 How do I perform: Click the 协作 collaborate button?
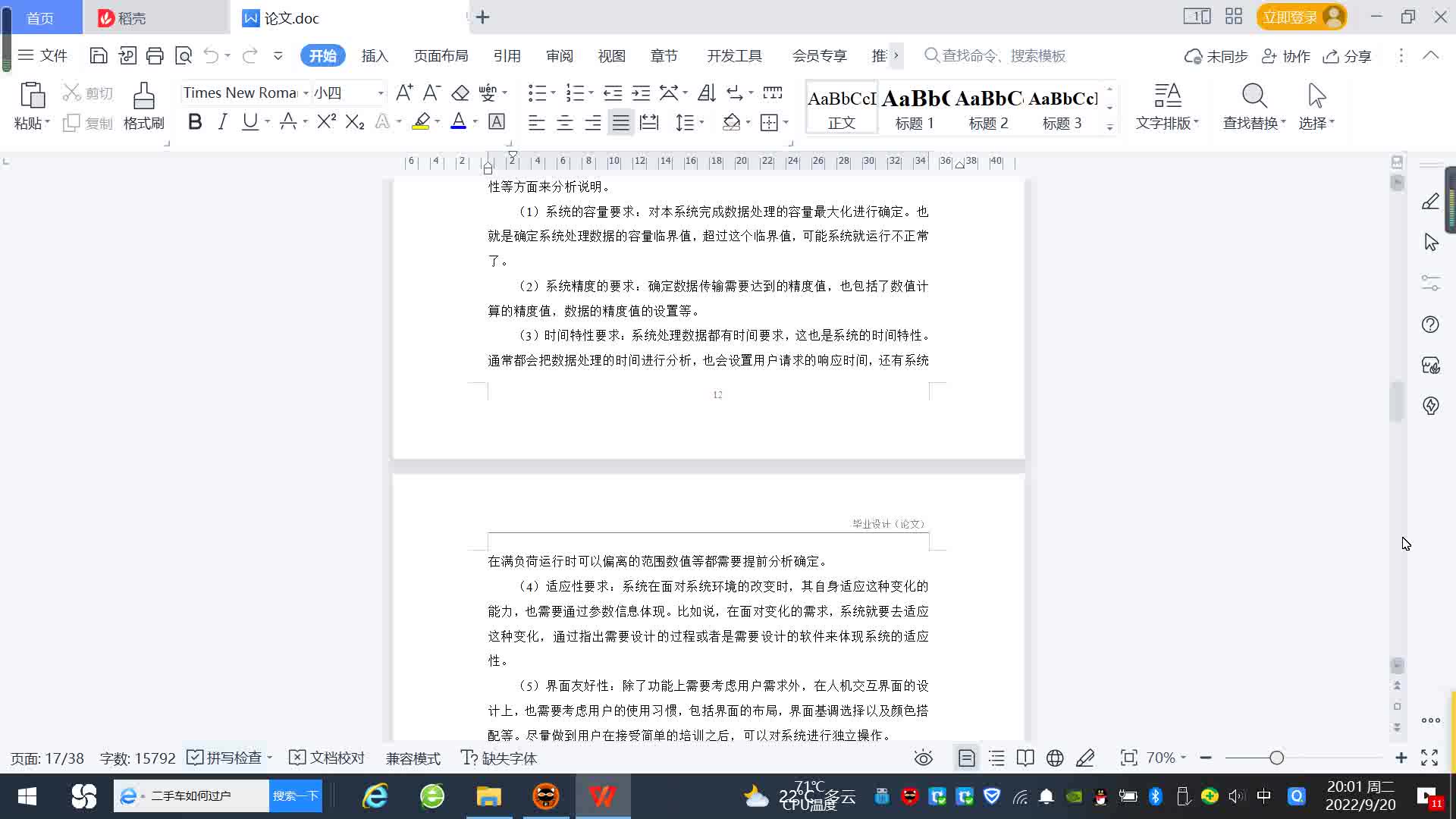1286,56
